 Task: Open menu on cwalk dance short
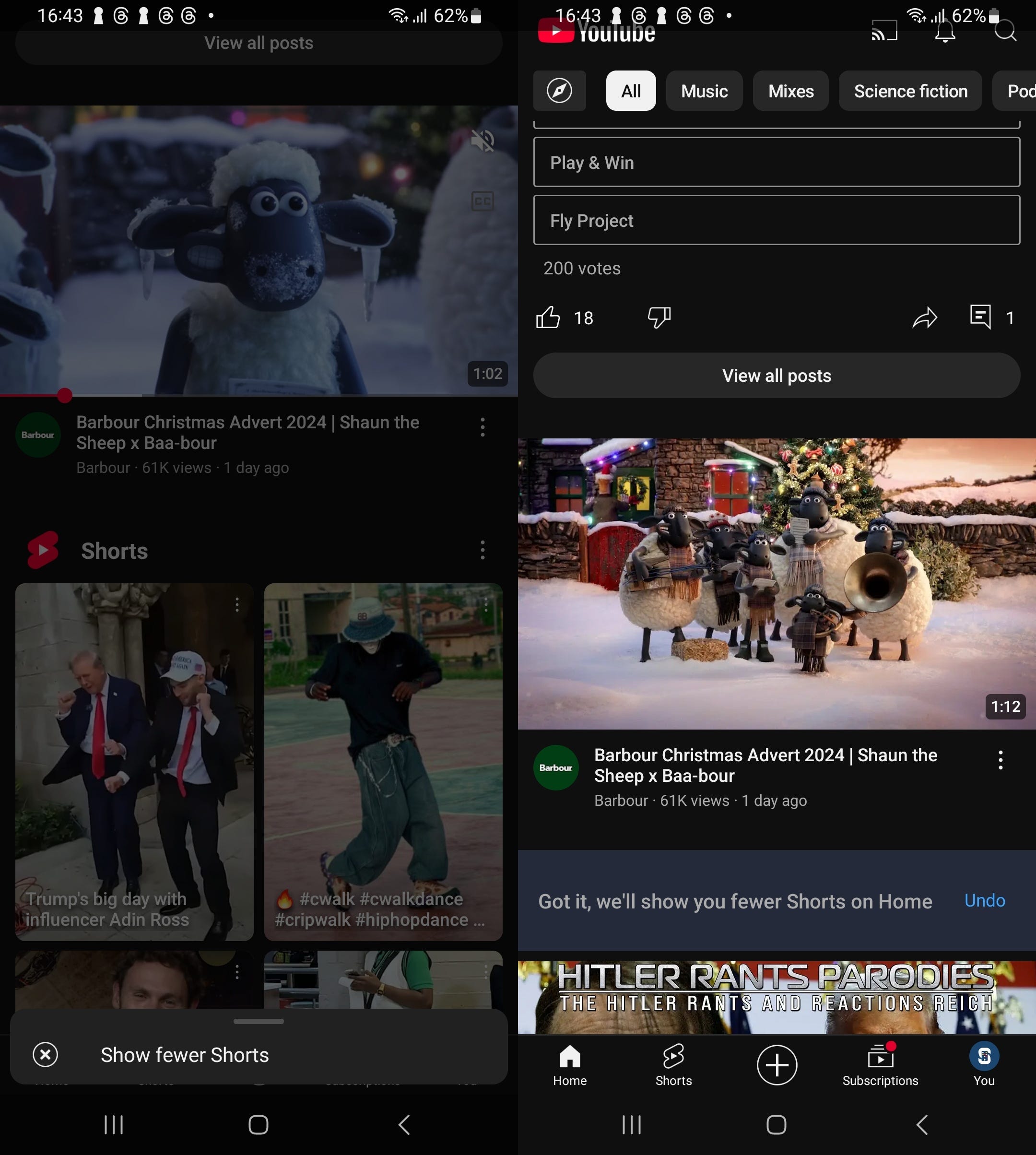(x=485, y=604)
